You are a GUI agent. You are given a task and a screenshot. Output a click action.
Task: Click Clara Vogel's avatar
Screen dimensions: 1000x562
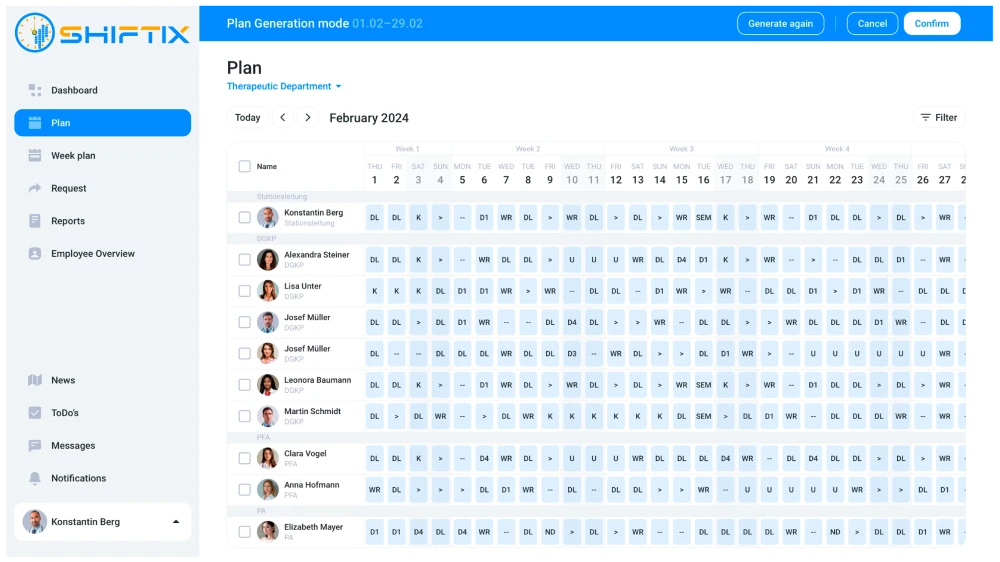click(x=268, y=458)
